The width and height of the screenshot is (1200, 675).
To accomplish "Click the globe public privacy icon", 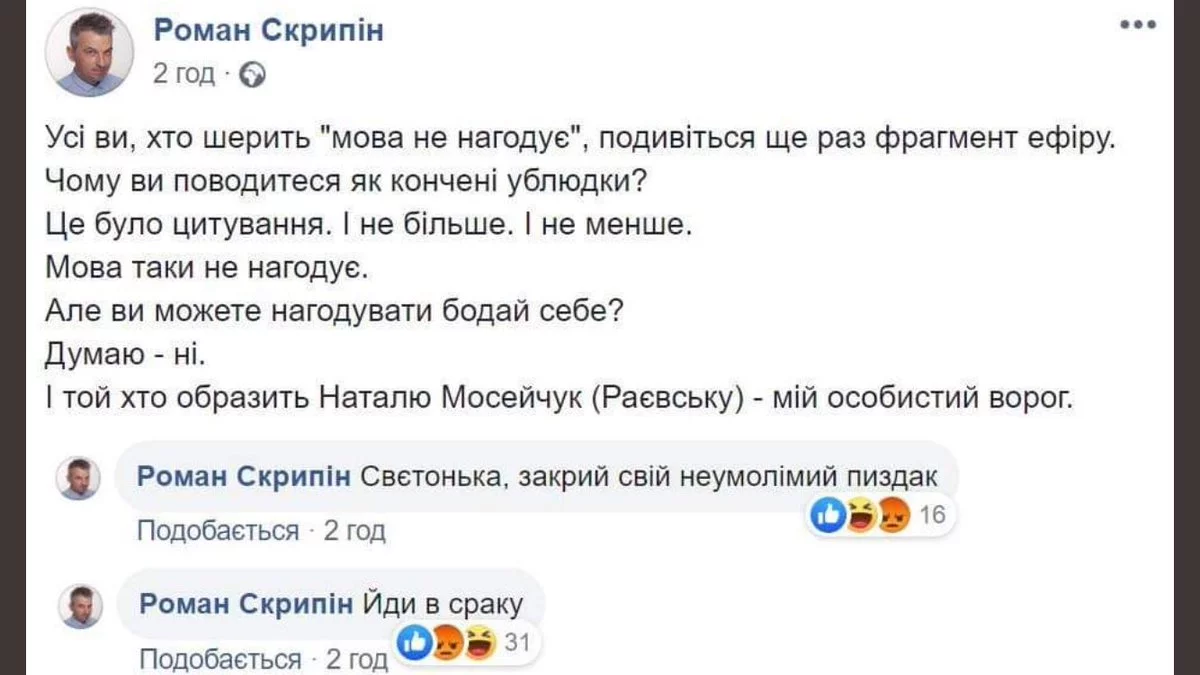I will pyautogui.click(x=254, y=74).
